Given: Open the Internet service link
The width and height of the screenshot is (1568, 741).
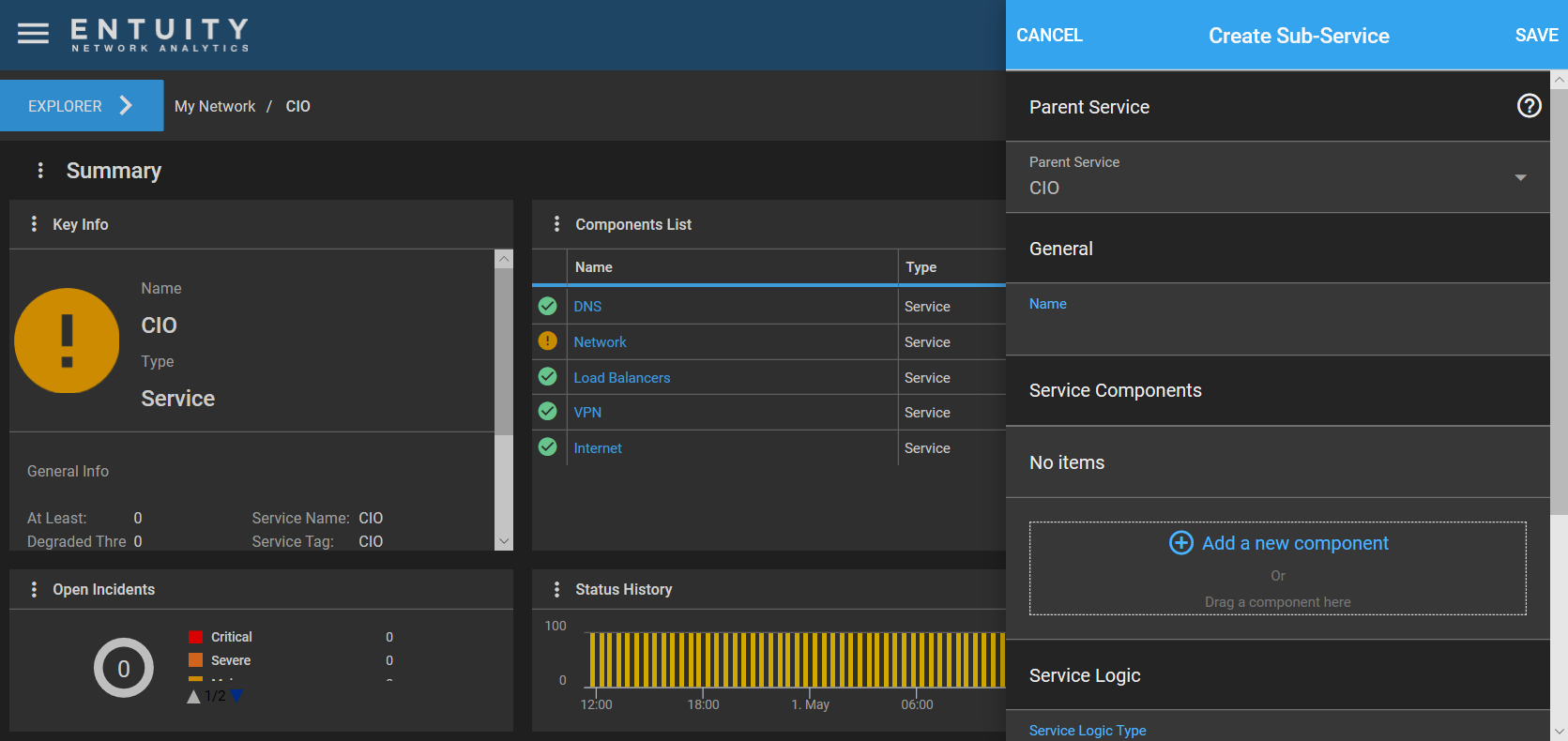Looking at the screenshot, I should tap(598, 447).
